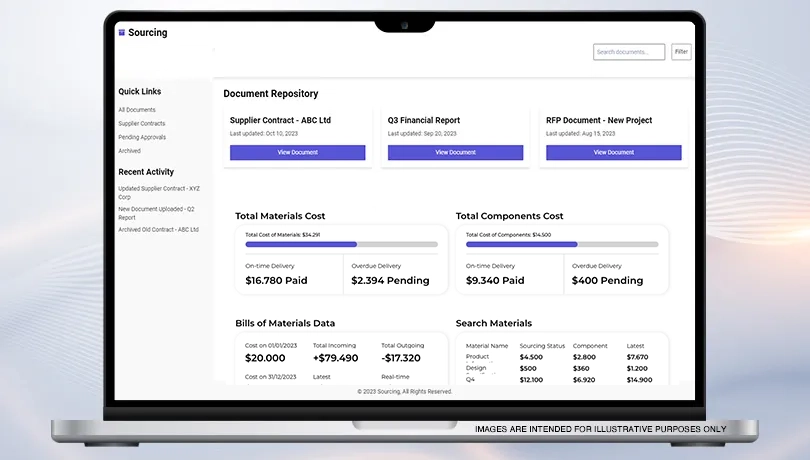This screenshot has height=460, width=810.
Task: Select the $16.780 Paid on-time delivery figure
Action: point(276,281)
